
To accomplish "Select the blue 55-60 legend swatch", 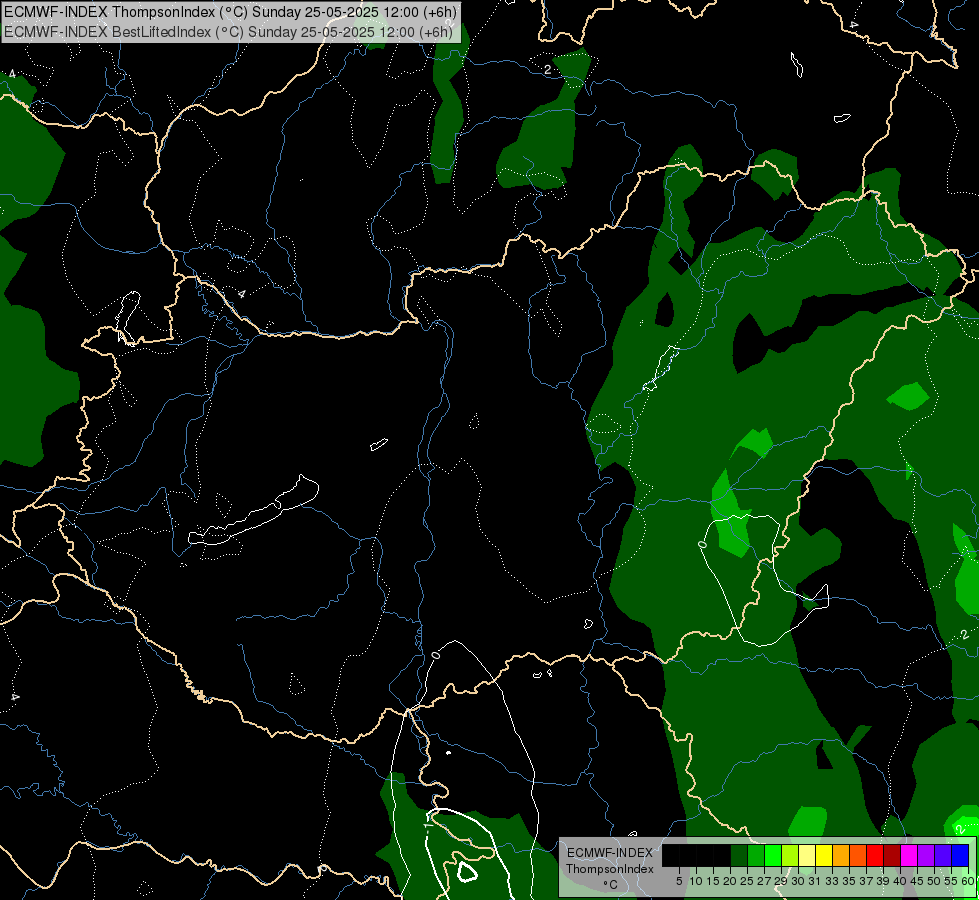I will click(960, 855).
